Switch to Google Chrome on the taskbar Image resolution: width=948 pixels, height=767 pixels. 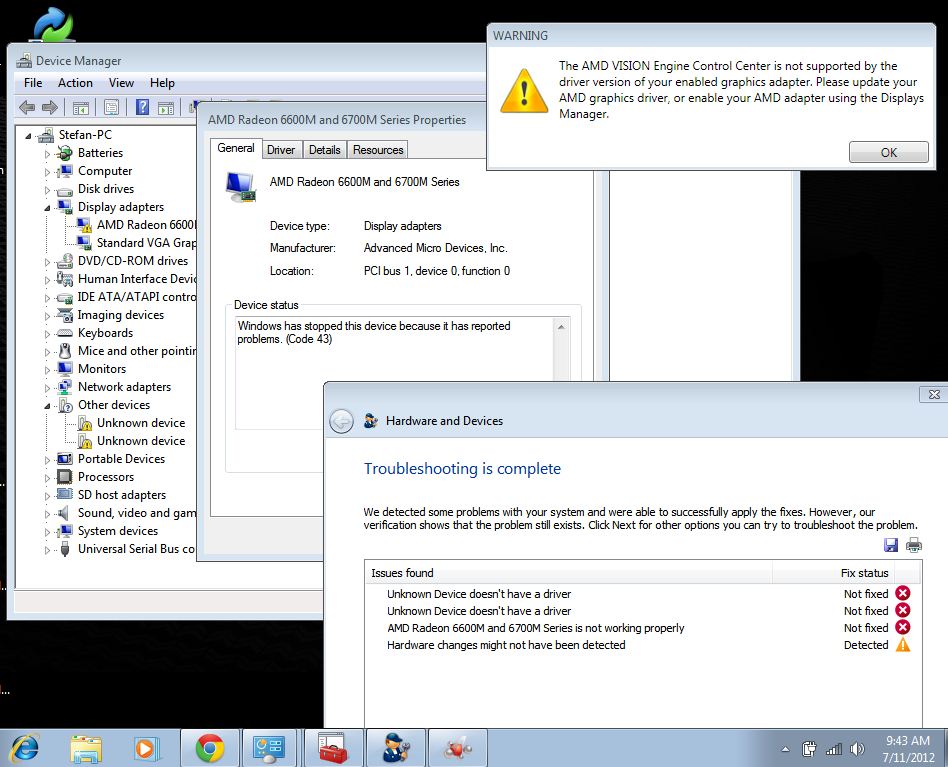pos(210,748)
